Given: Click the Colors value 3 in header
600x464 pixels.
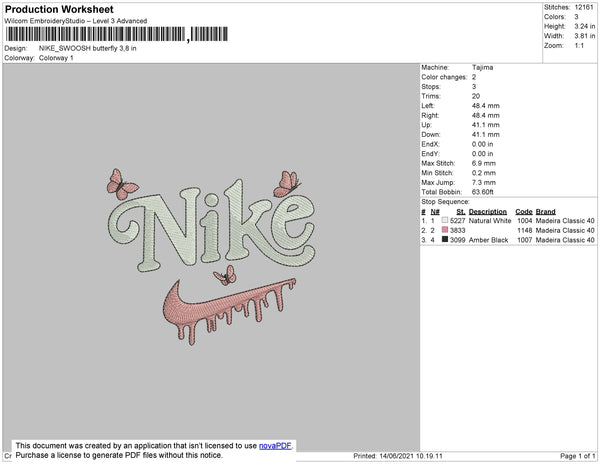Looking at the screenshot, I should point(577,17).
